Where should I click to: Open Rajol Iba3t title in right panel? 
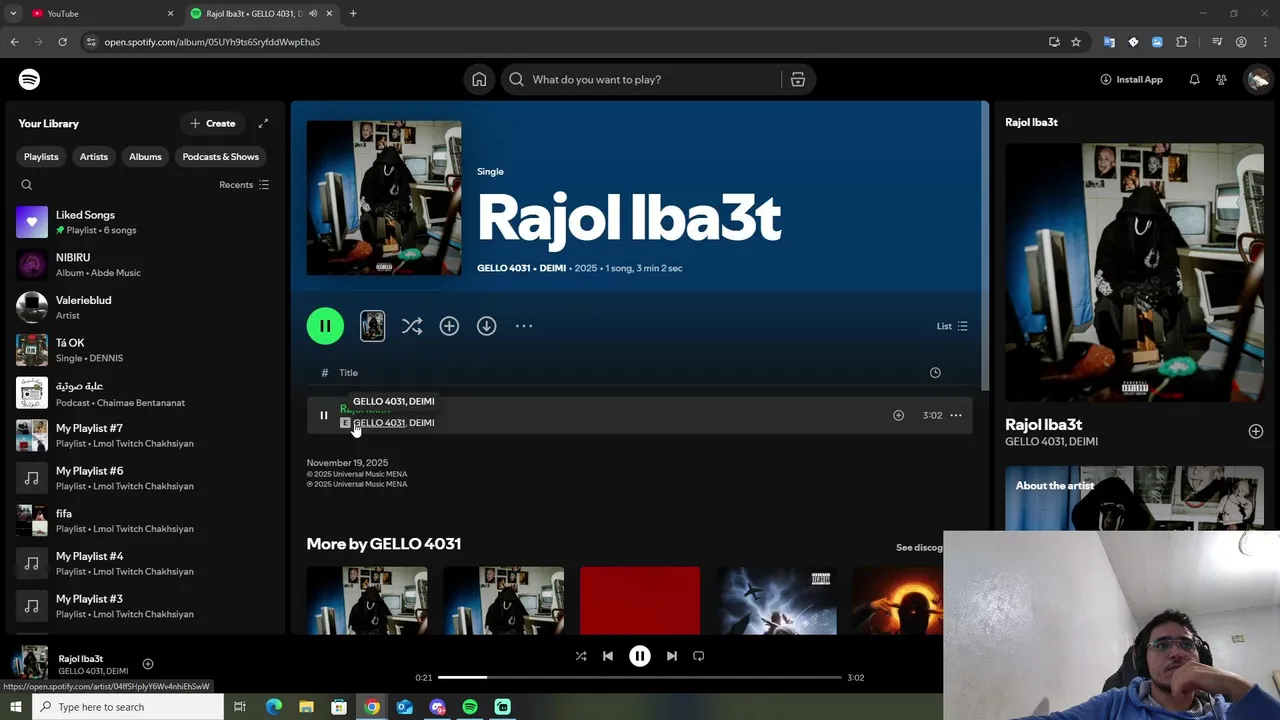pos(1043,424)
